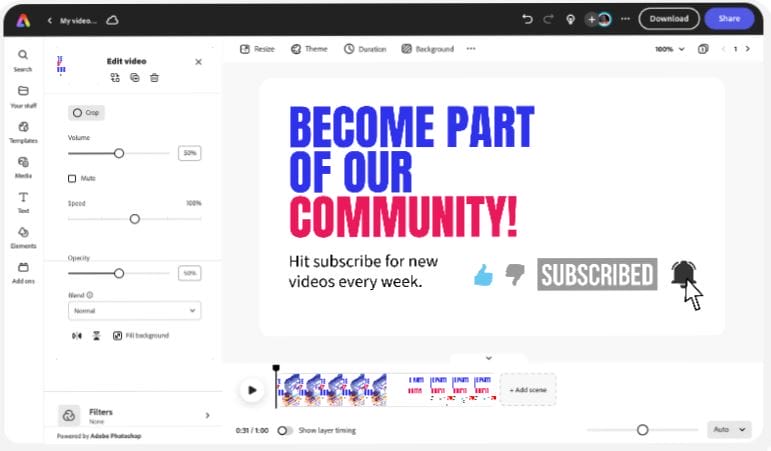Image resolution: width=771 pixels, height=451 pixels.
Task: Play the video timeline
Action: pos(252,390)
